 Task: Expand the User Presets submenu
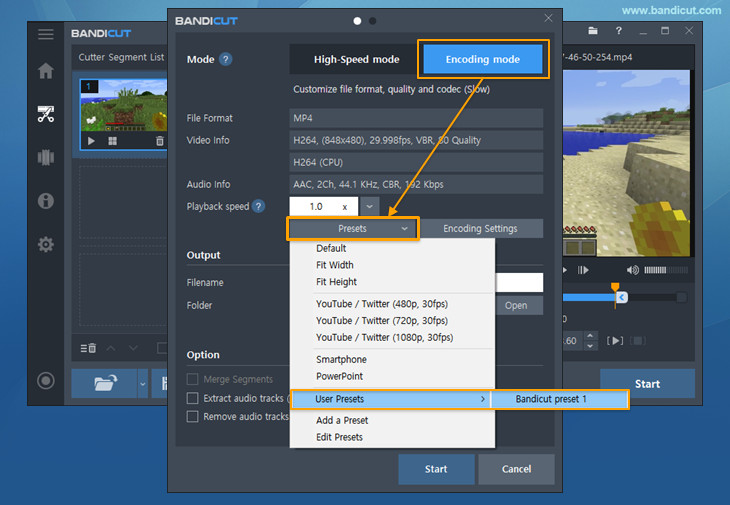[x=389, y=399]
